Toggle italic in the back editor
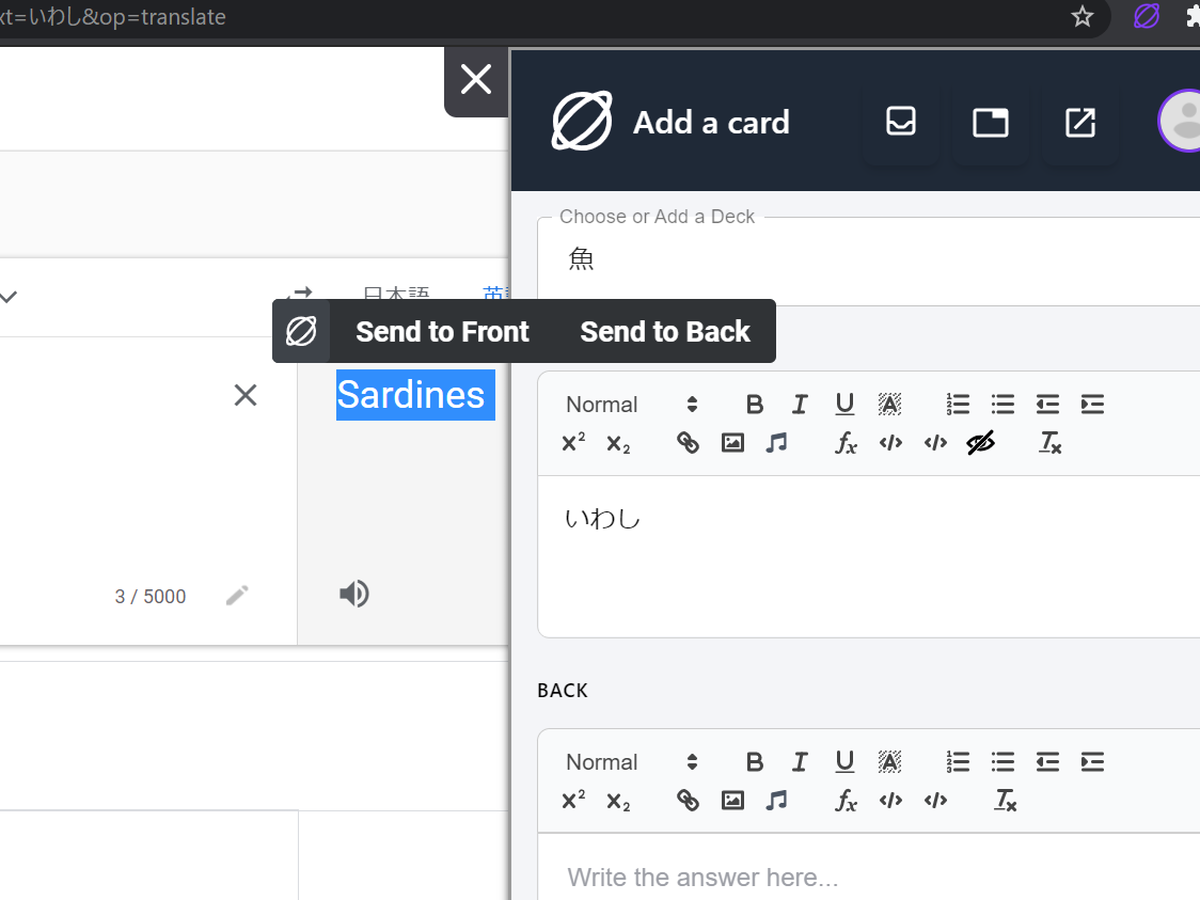The image size is (1200, 900). (x=800, y=762)
